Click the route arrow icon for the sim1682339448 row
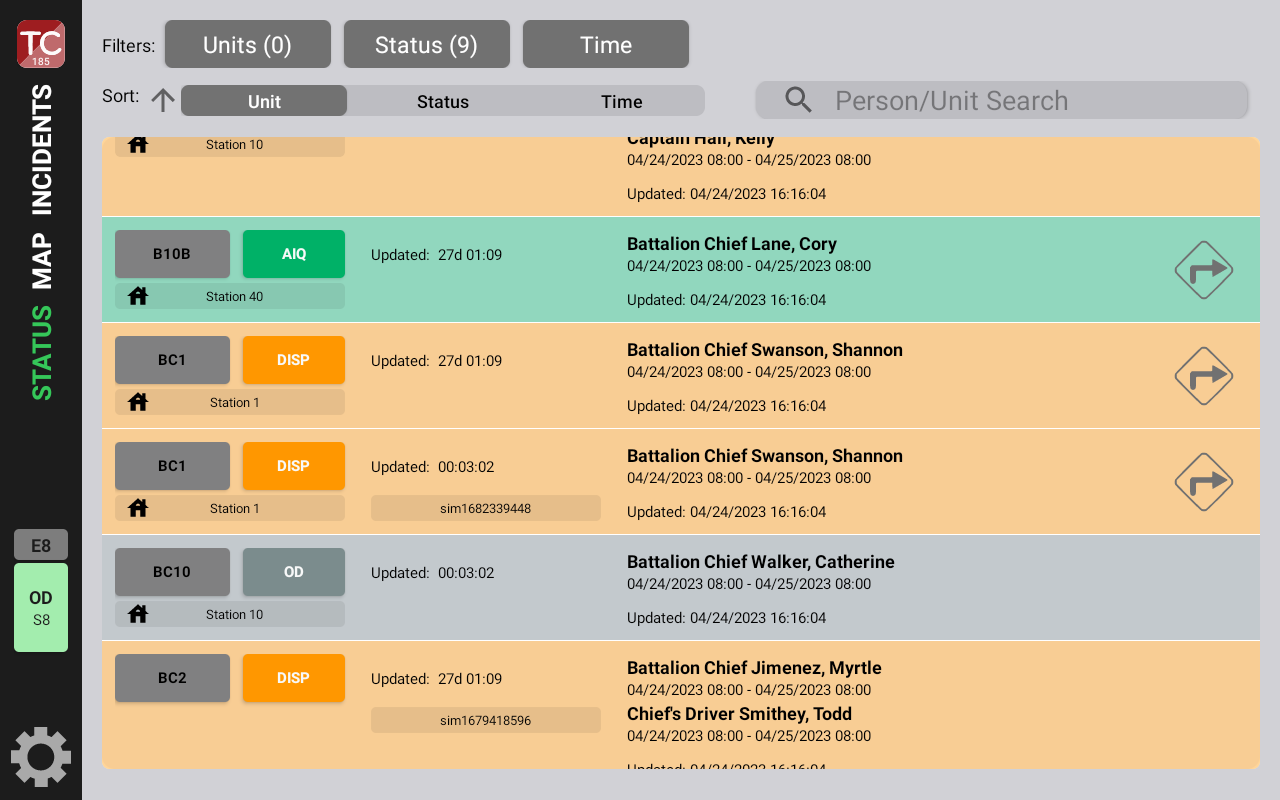 [1203, 482]
